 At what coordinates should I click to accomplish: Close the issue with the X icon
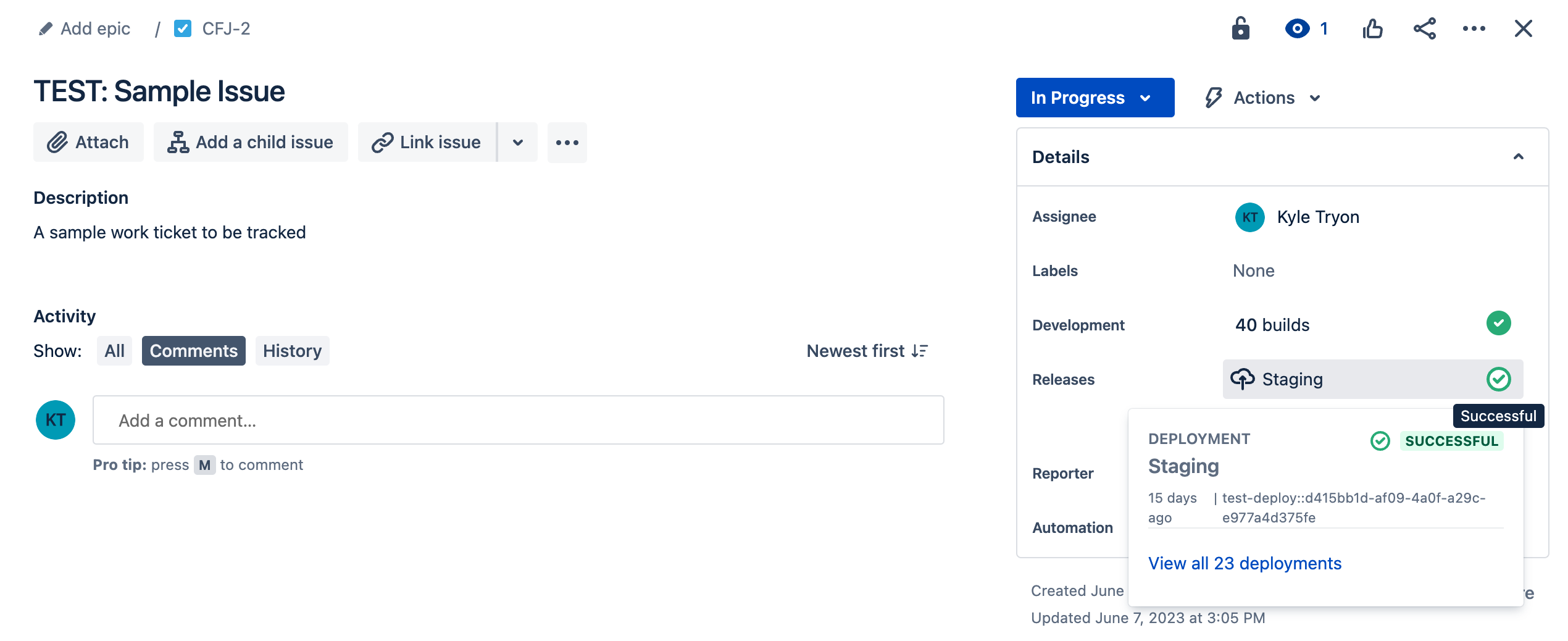tap(1523, 28)
